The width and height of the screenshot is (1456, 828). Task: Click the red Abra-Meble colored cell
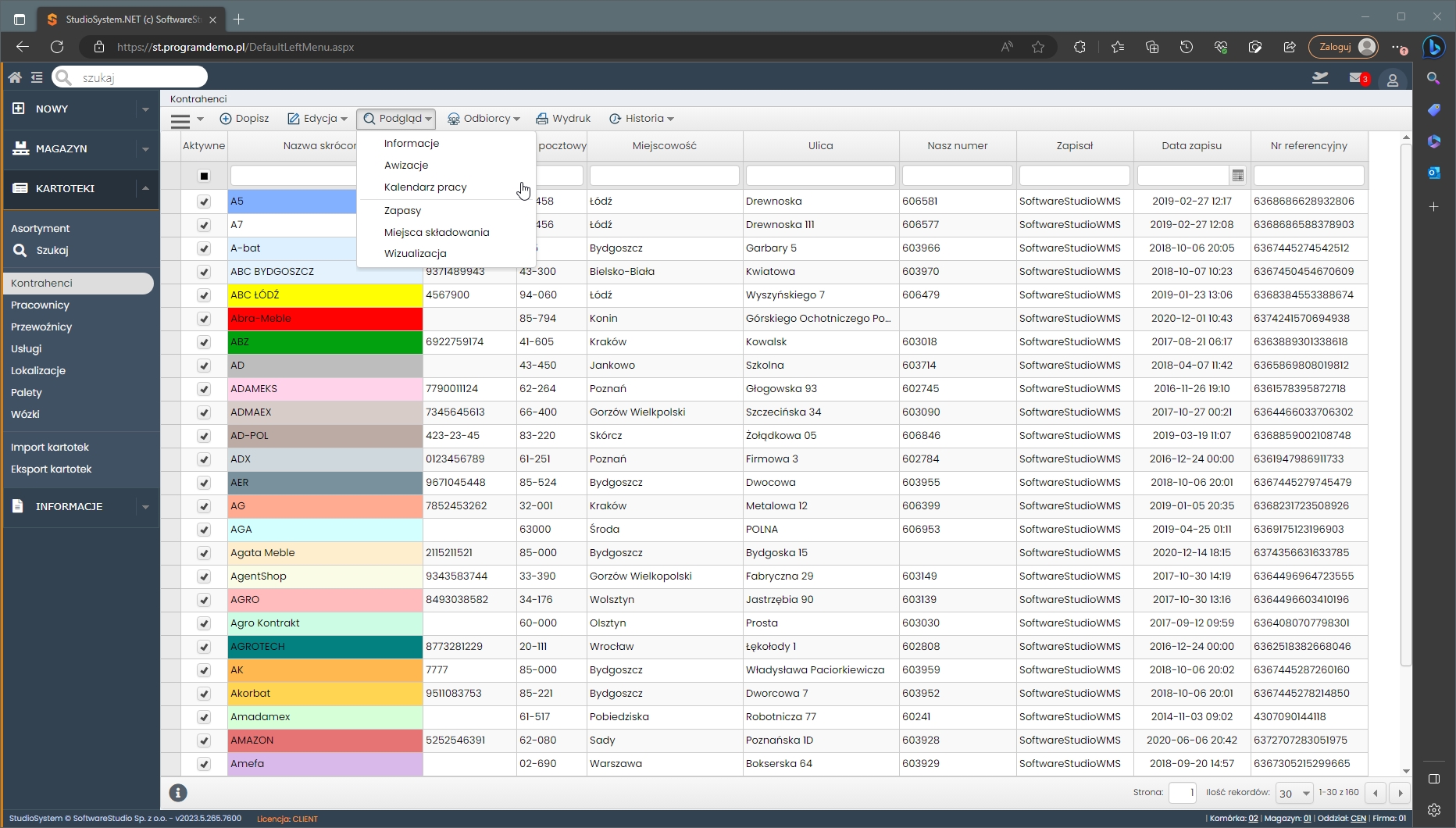(x=325, y=319)
